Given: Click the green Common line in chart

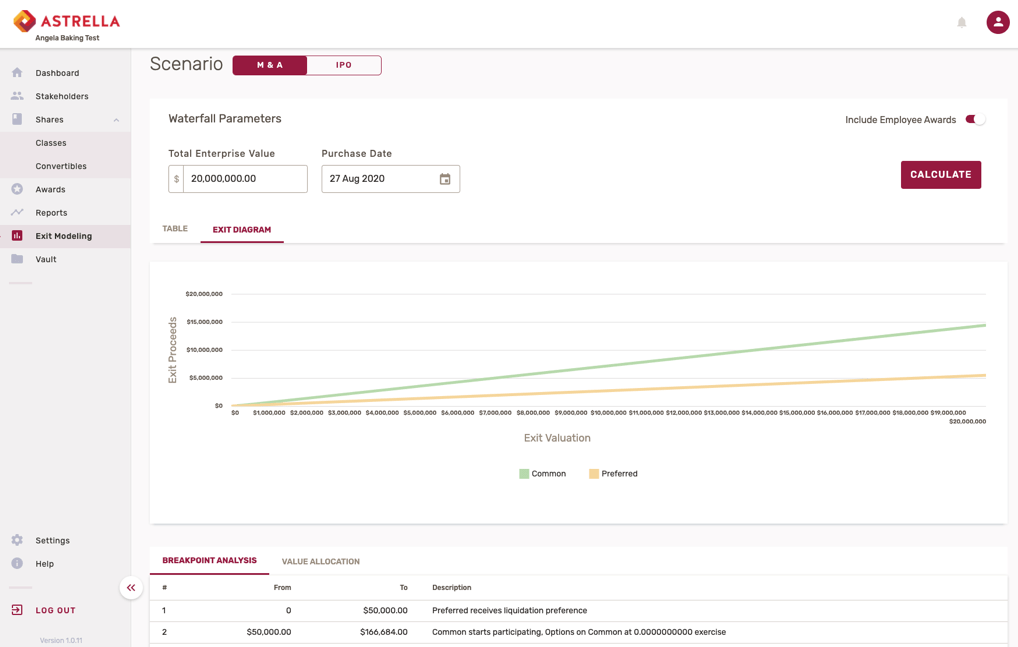Looking at the screenshot, I should [x=609, y=365].
